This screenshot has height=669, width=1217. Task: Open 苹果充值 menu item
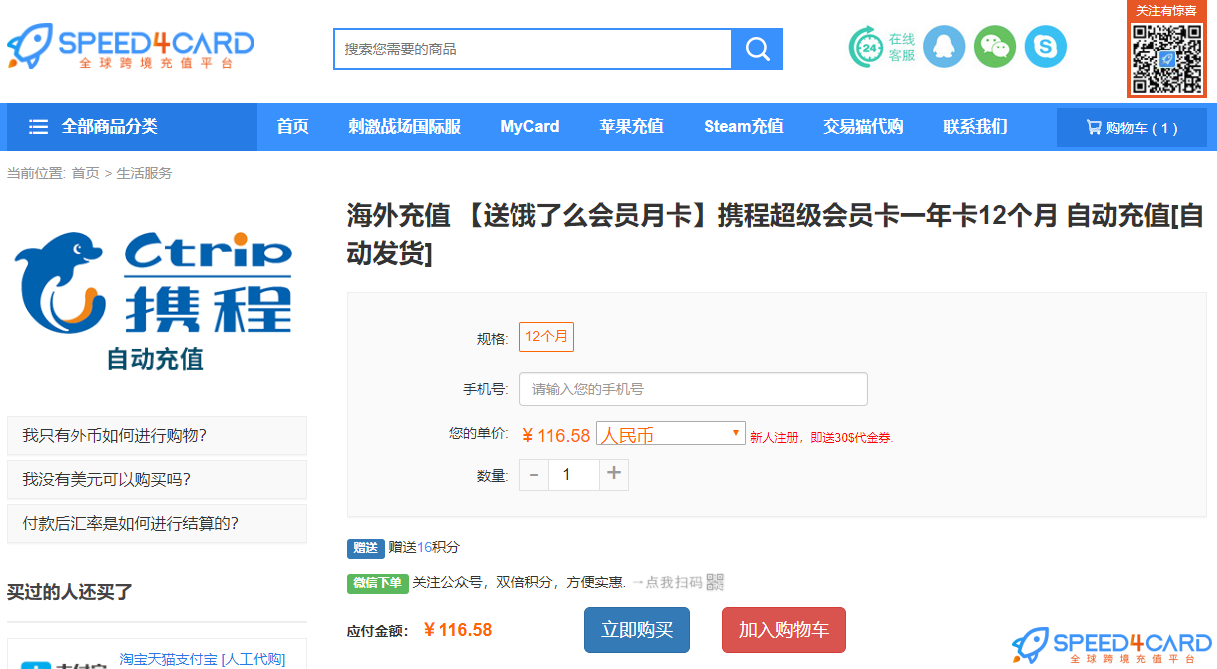click(632, 127)
